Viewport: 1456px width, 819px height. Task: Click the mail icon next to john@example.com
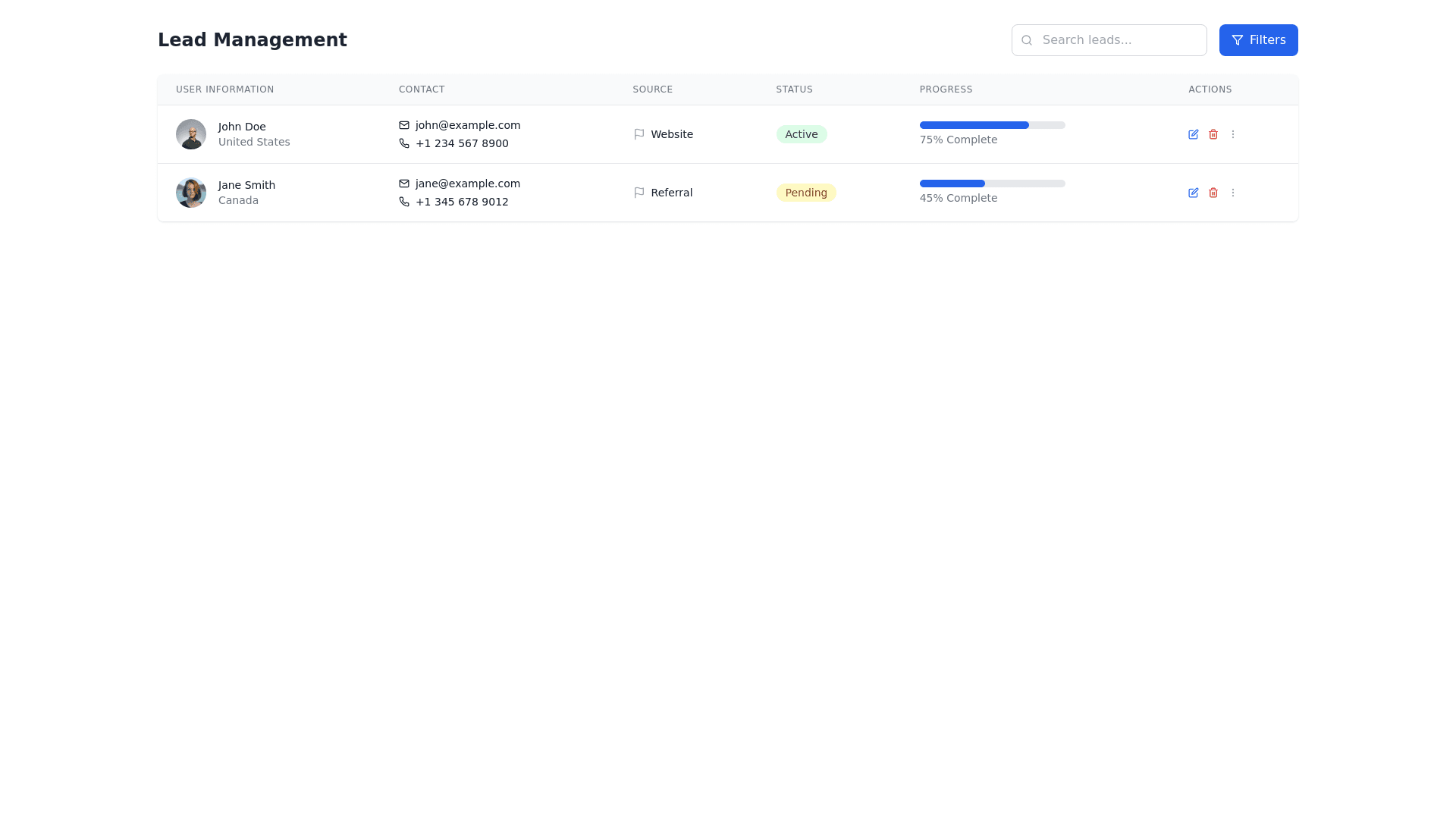(404, 125)
